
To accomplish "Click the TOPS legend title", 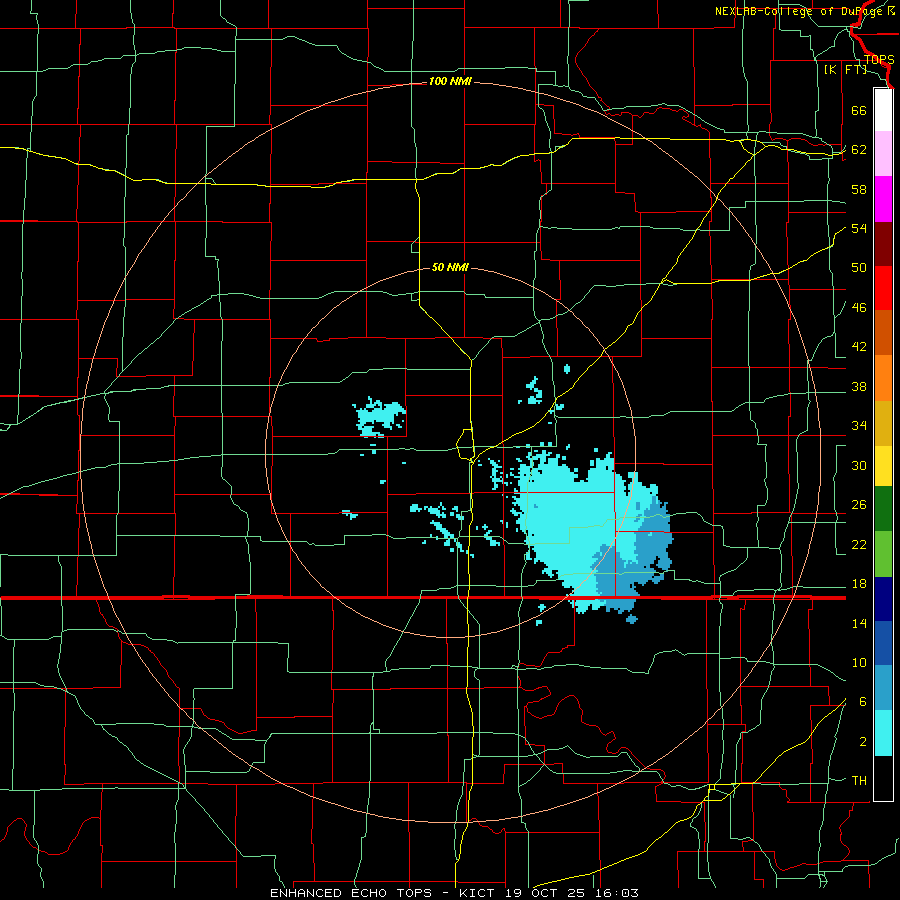I will (879, 60).
